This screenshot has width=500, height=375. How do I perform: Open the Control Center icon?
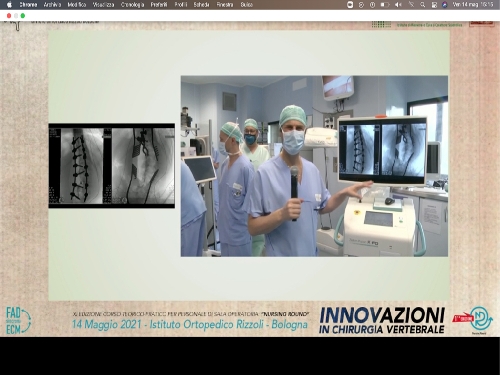[x=434, y=5]
